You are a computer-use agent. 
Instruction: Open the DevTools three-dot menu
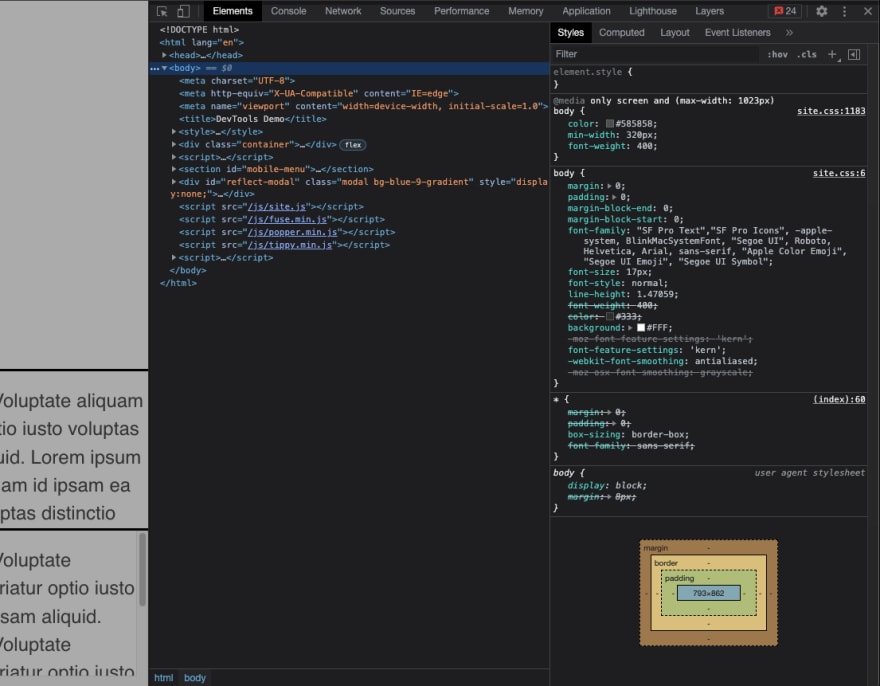[x=844, y=11]
